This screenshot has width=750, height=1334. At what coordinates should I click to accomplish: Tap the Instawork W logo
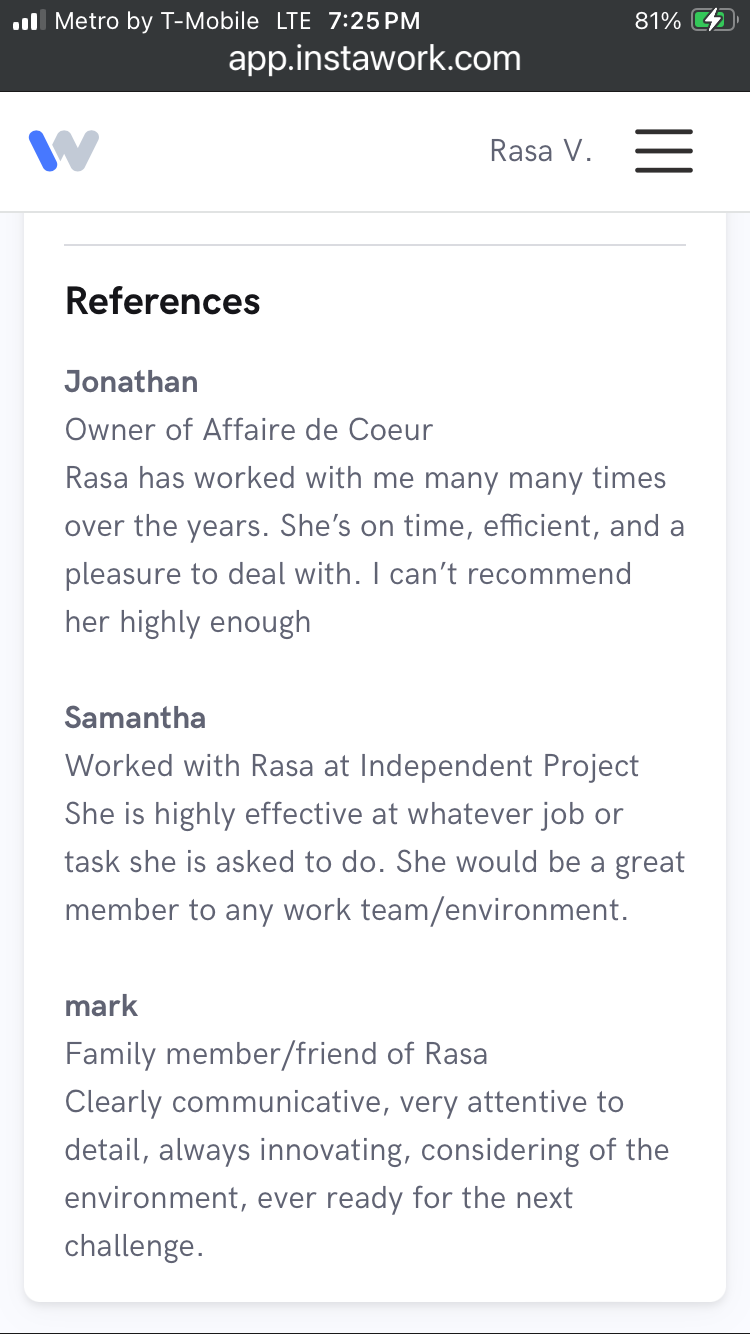point(64,151)
